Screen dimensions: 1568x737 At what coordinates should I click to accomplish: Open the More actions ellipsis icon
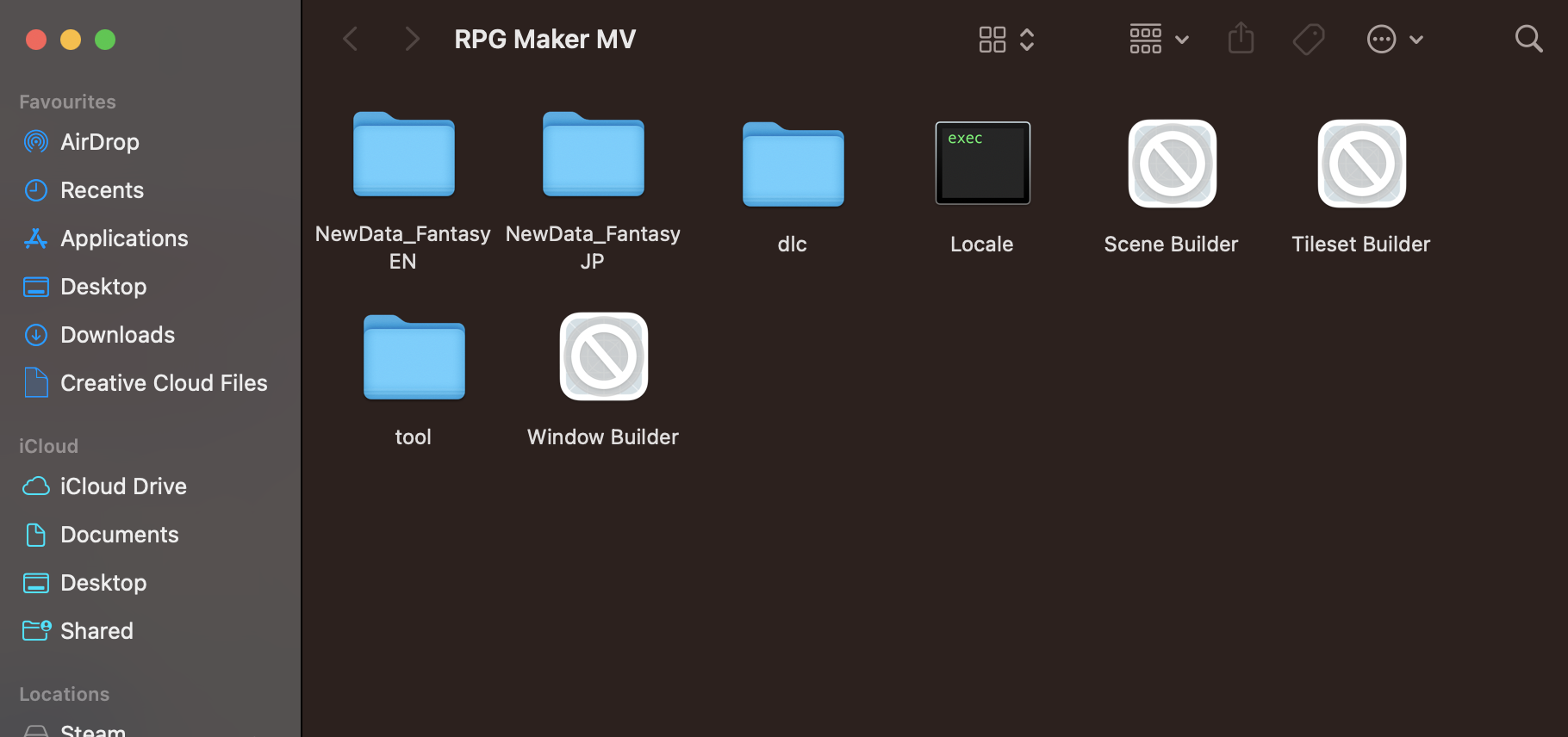pyautogui.click(x=1382, y=40)
